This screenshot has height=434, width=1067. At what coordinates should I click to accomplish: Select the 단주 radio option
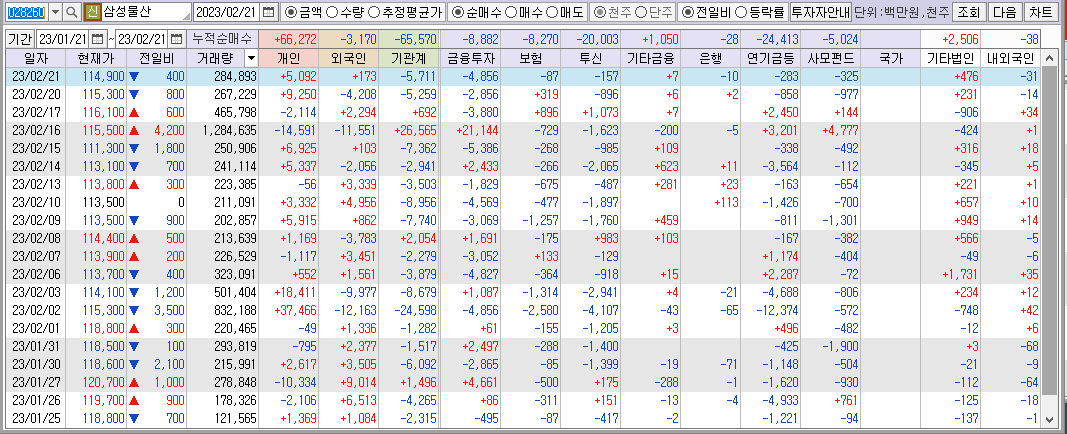[653, 12]
